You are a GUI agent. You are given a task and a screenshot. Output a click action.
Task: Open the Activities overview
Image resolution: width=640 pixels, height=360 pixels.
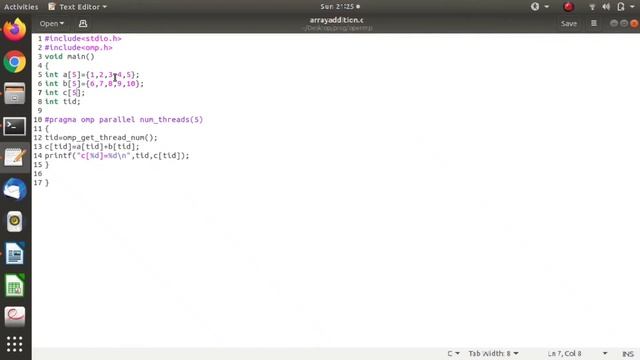point(21,7)
